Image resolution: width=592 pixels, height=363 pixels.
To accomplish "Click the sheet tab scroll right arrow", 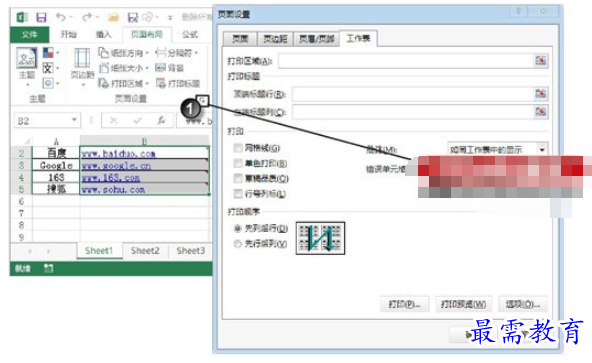I will click(48, 251).
